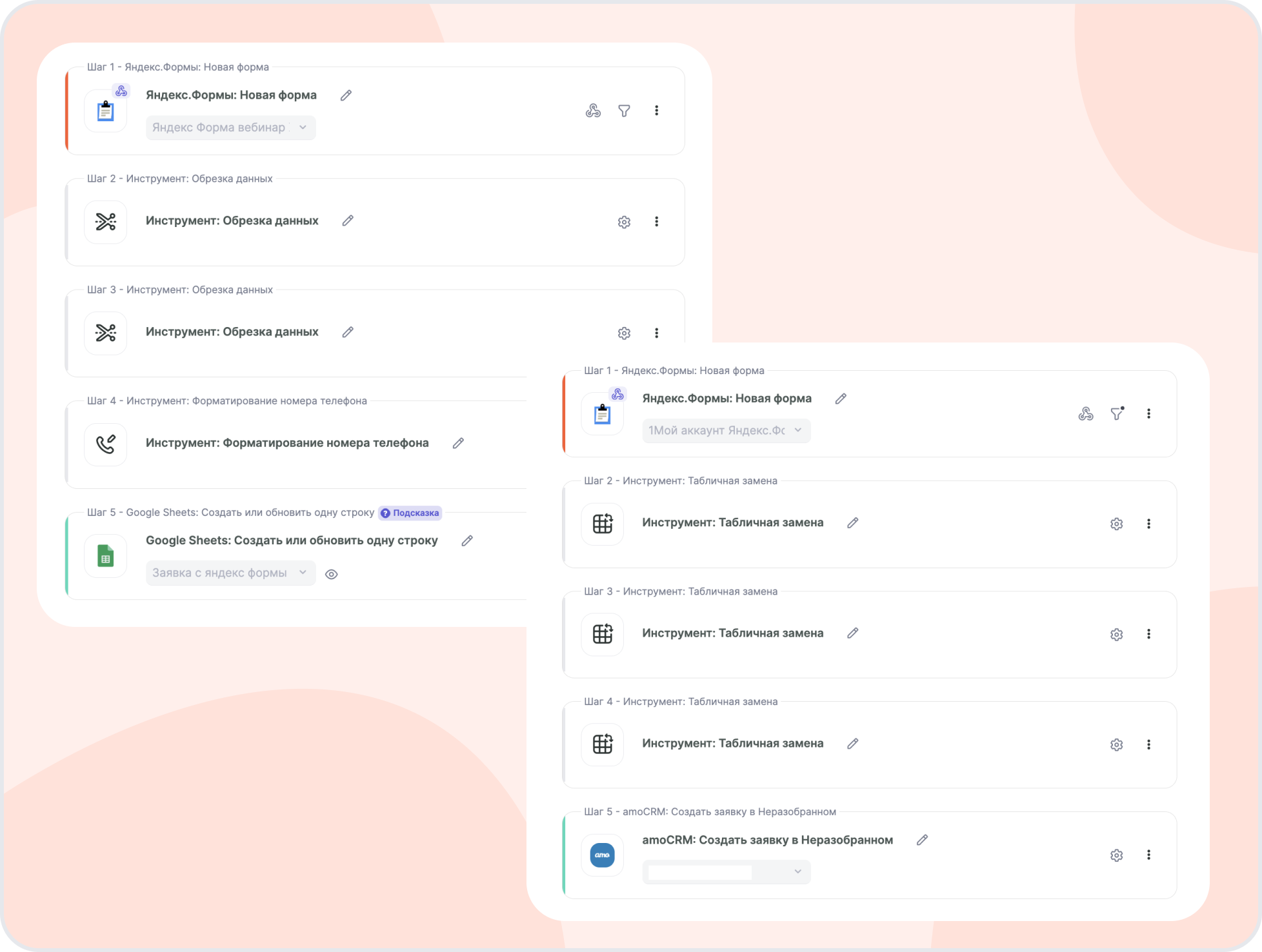
Task: Click the scissors icon in Step 3 Обрезка данных
Action: coord(106,333)
